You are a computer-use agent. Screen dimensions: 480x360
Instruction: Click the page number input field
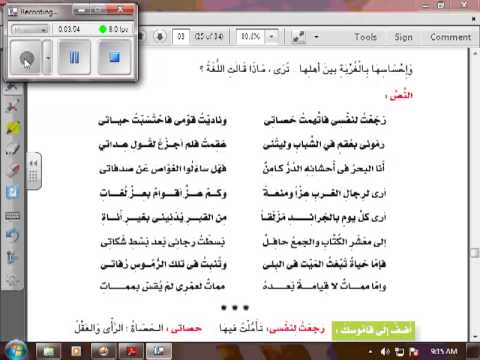[181, 36]
